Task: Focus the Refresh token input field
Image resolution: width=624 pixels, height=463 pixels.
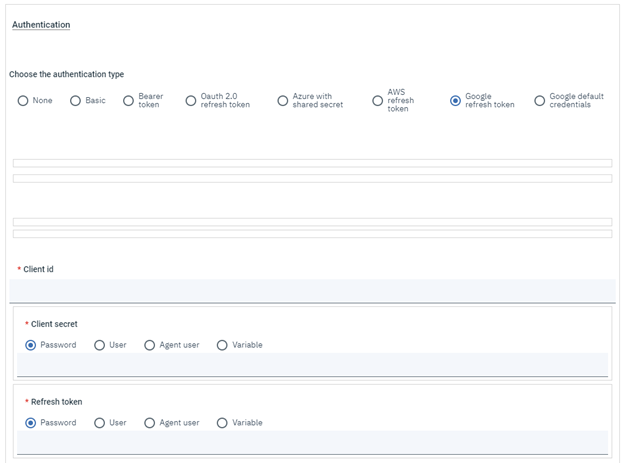Action: [312, 442]
